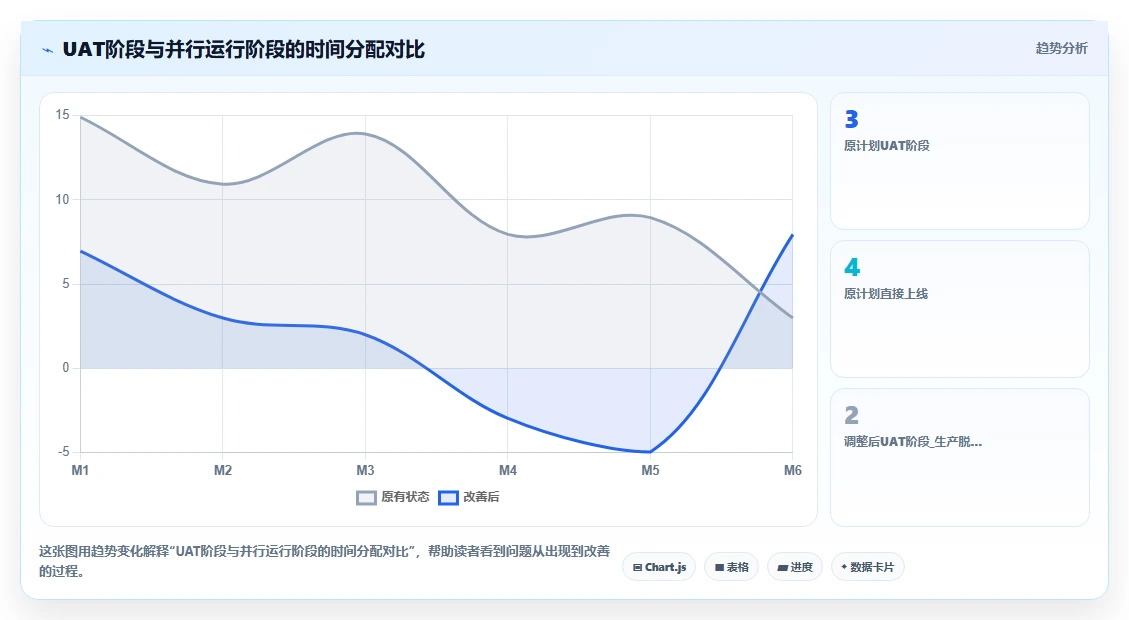
Task: Click the value 3 in first card
Action: [851, 119]
